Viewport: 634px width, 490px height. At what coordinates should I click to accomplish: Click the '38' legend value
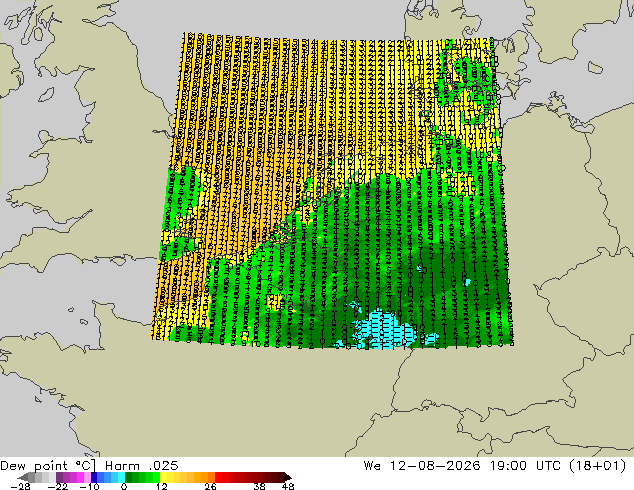[259, 486]
